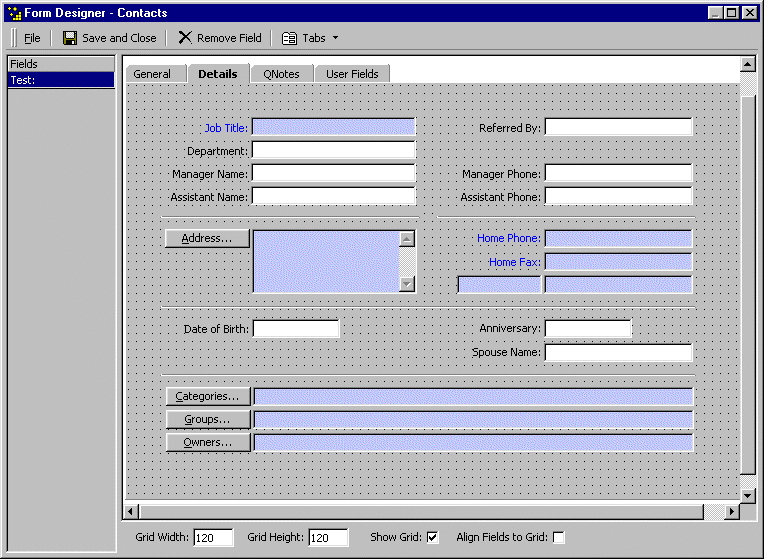Select the Assistant Phone: label

click(x=500, y=197)
